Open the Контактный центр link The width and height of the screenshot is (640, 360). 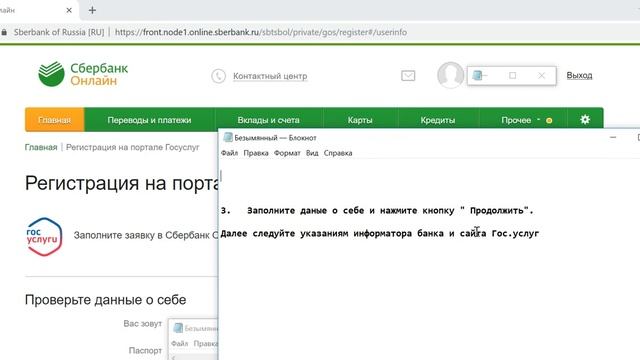pyautogui.click(x=270, y=76)
